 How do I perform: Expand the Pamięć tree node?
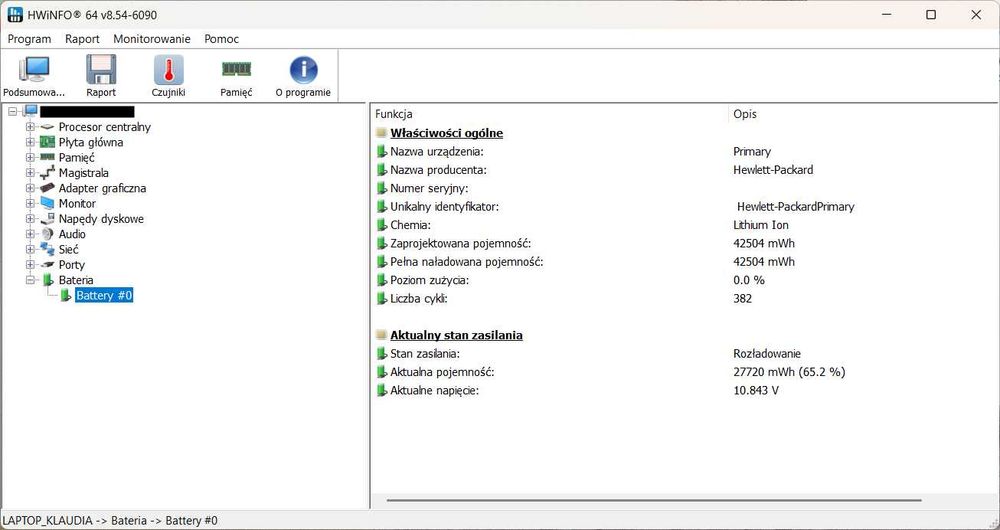click(x=30, y=158)
